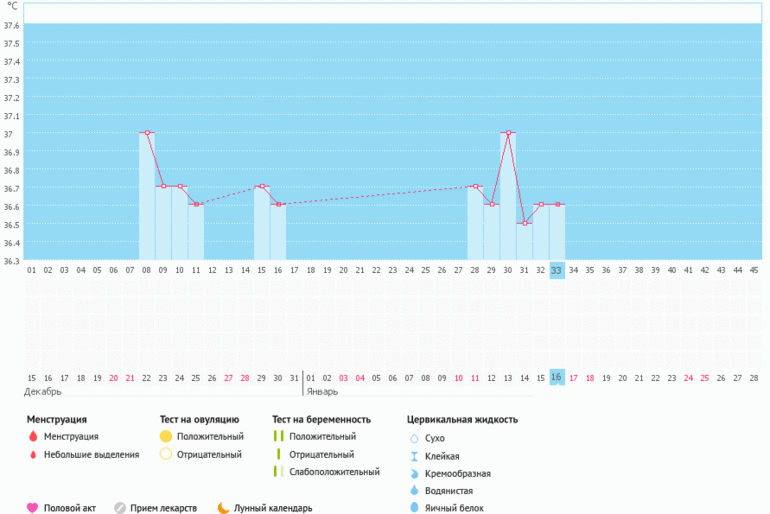Select the 37.0 peak point on day 30
Screen dimensions: 770x514
coord(508,132)
